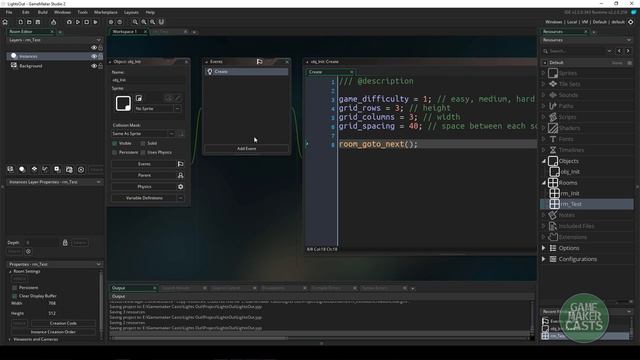Delete selected layer icon
The width and height of the screenshot is (640, 360).
tap(81, 169)
